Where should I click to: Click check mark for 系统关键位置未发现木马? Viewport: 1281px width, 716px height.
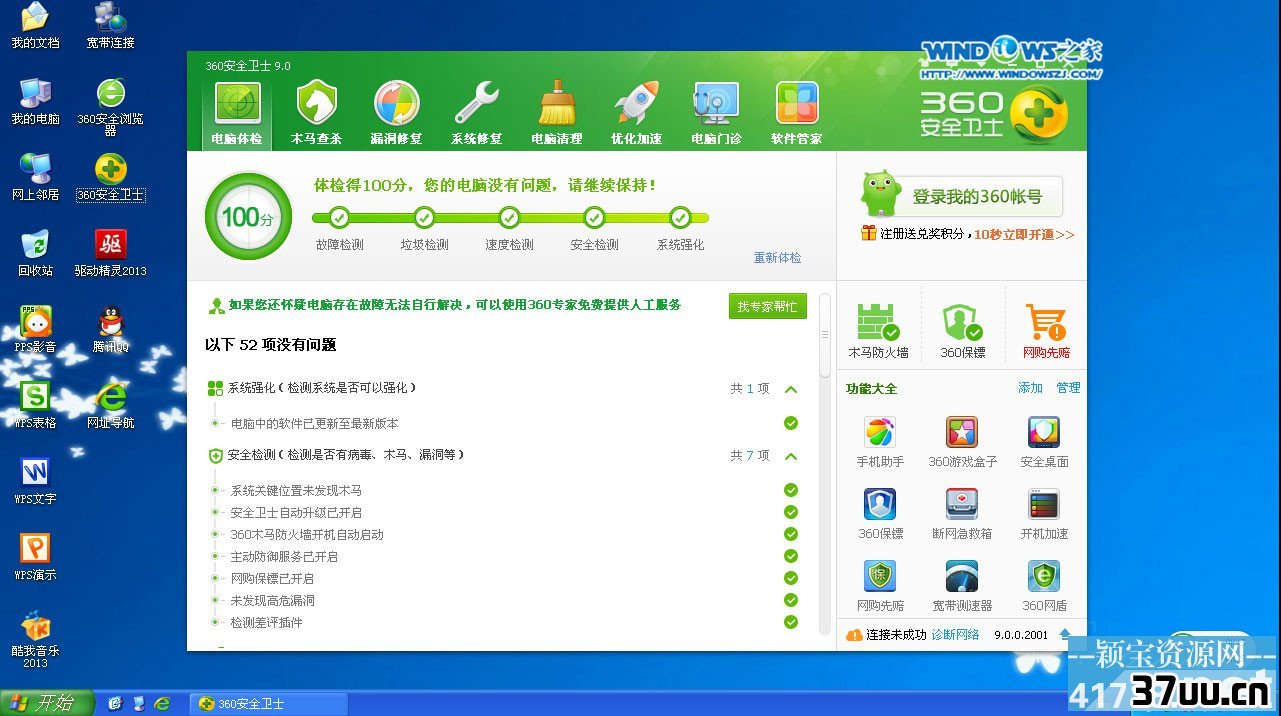click(x=791, y=490)
